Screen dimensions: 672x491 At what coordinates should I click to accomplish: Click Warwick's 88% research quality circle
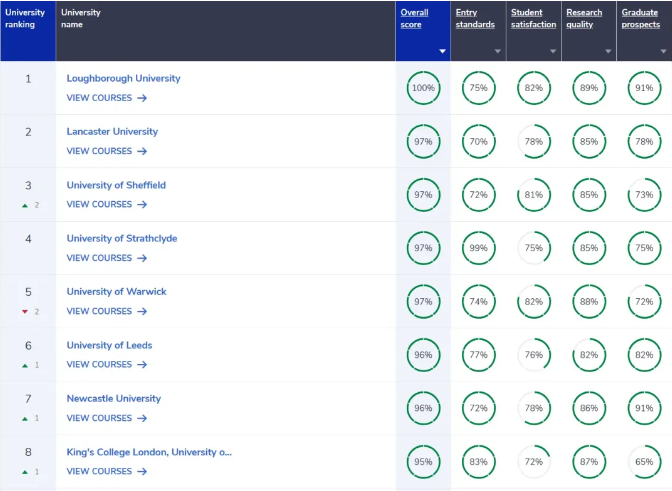589,301
